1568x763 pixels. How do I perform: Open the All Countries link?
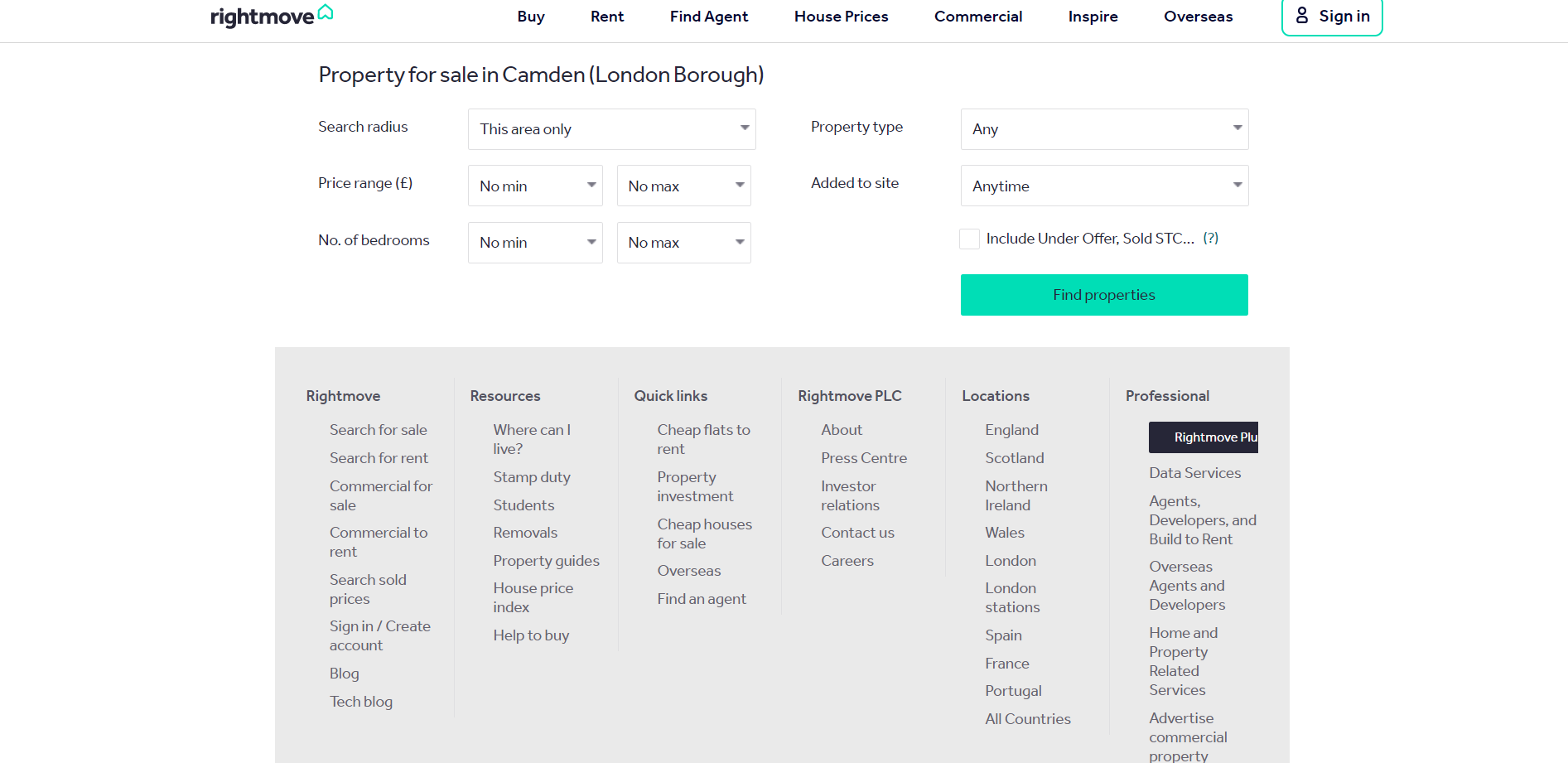(1028, 719)
